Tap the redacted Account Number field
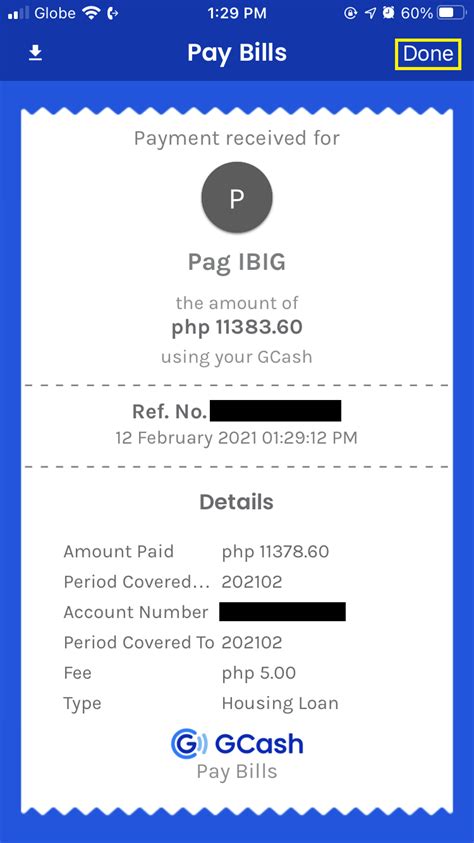This screenshot has width=474, height=843. coord(282,612)
